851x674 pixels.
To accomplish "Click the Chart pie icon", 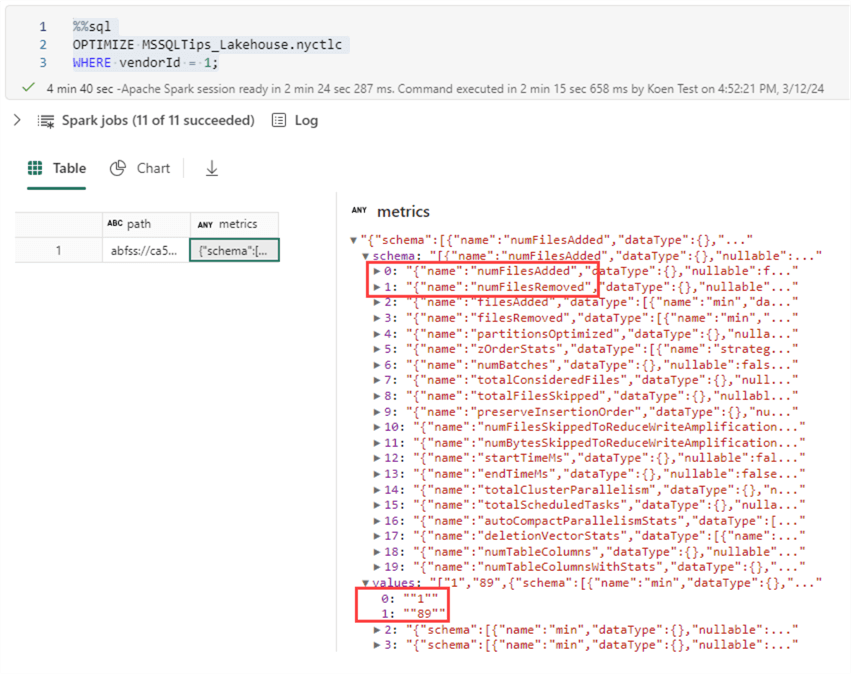I will 118,168.
